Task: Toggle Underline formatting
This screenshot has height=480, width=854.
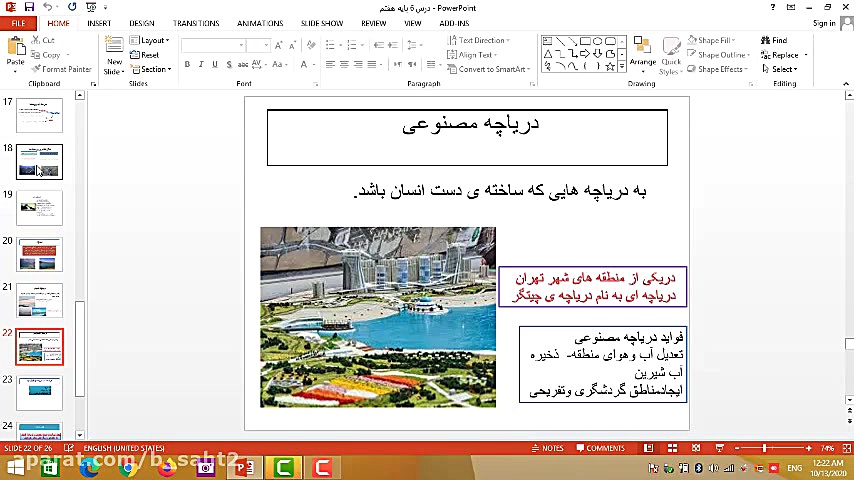Action: coord(215,64)
